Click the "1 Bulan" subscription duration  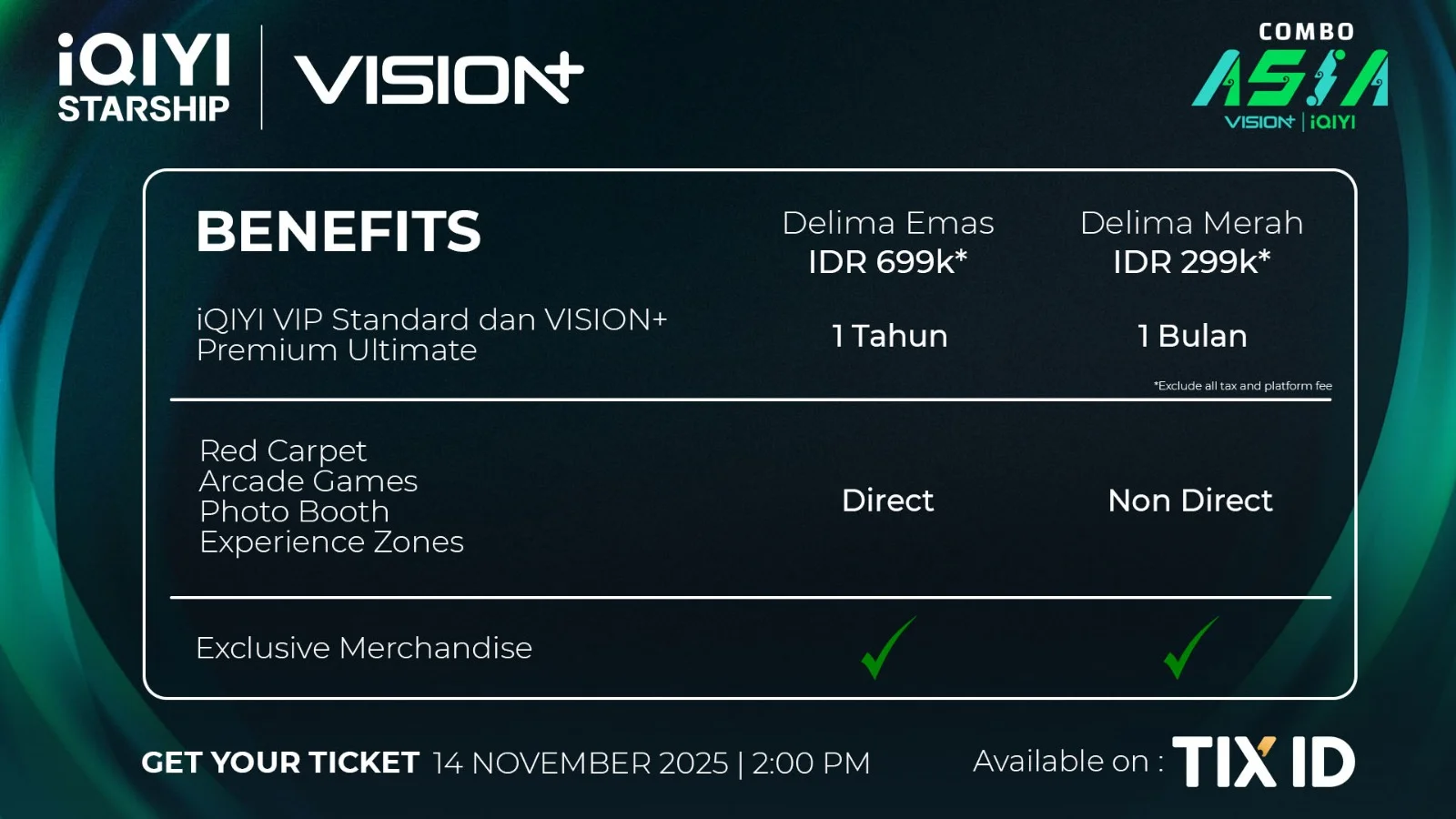point(1192,337)
